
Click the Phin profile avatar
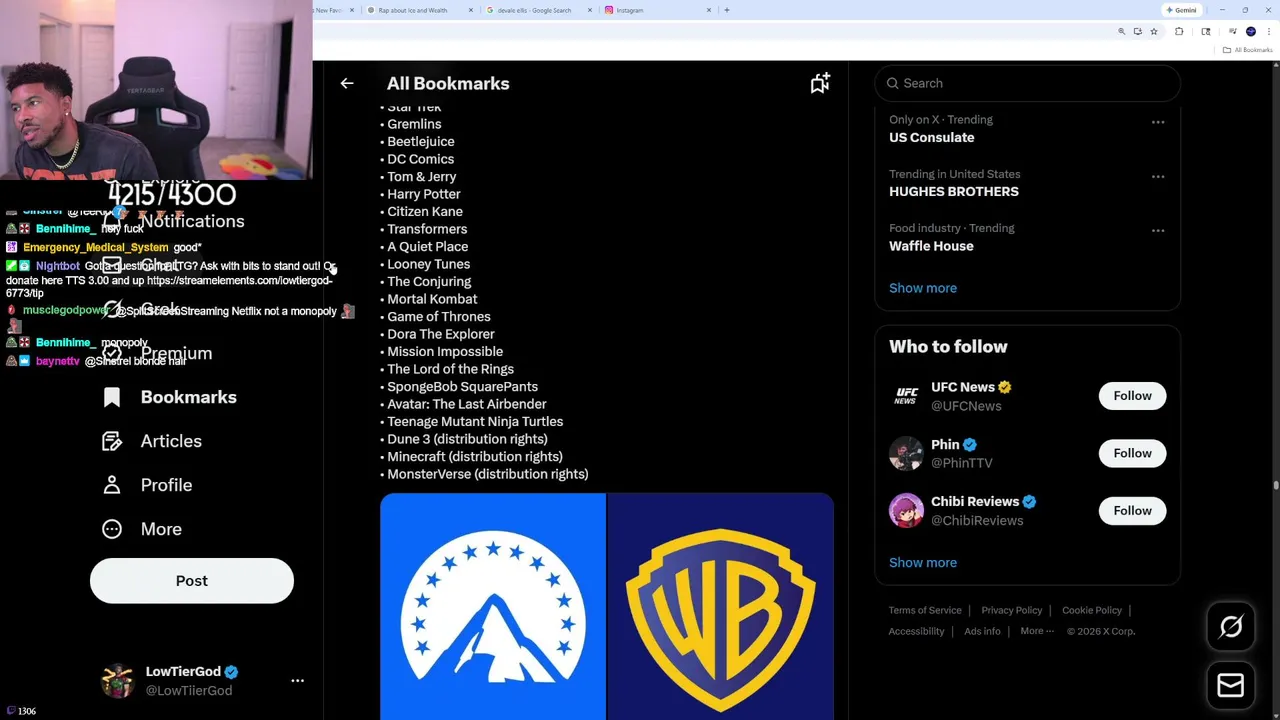pos(906,453)
